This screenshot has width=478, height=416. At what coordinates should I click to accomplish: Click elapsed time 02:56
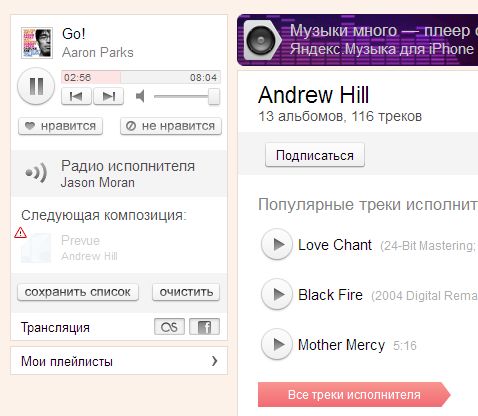tap(77, 78)
